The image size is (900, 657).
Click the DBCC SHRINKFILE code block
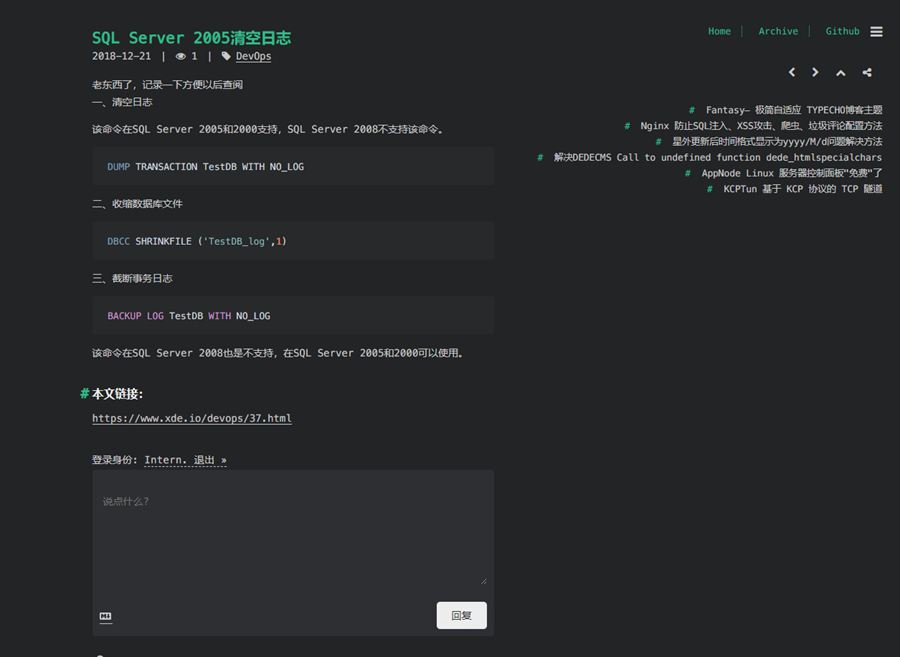tap(293, 241)
